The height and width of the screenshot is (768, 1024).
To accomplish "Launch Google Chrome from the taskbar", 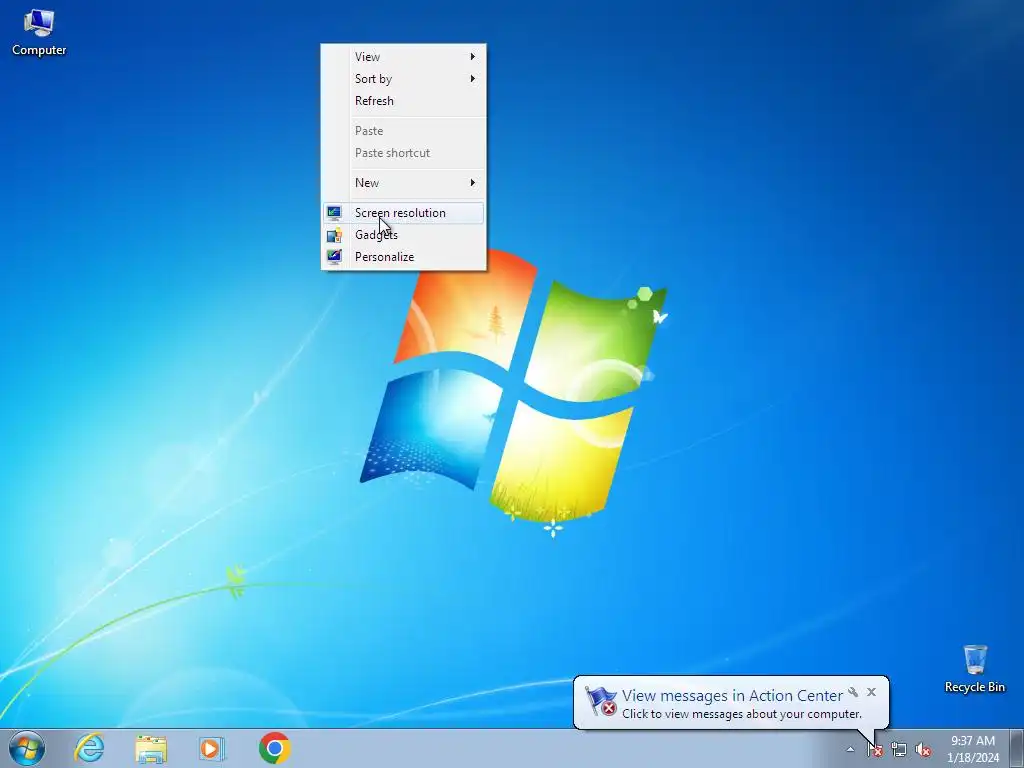I will click(x=274, y=748).
